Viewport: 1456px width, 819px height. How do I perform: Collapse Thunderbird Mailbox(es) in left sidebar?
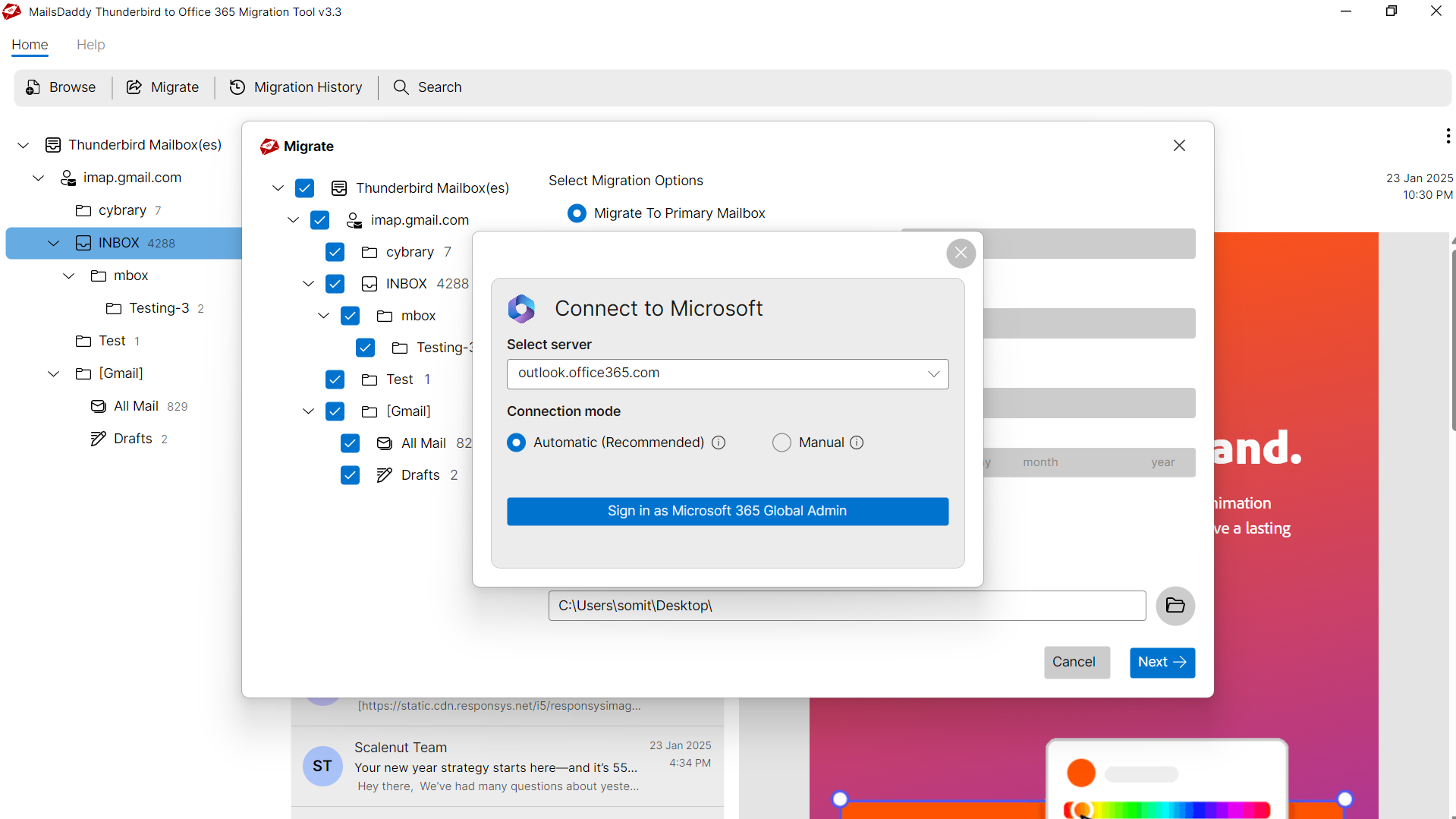tap(24, 145)
